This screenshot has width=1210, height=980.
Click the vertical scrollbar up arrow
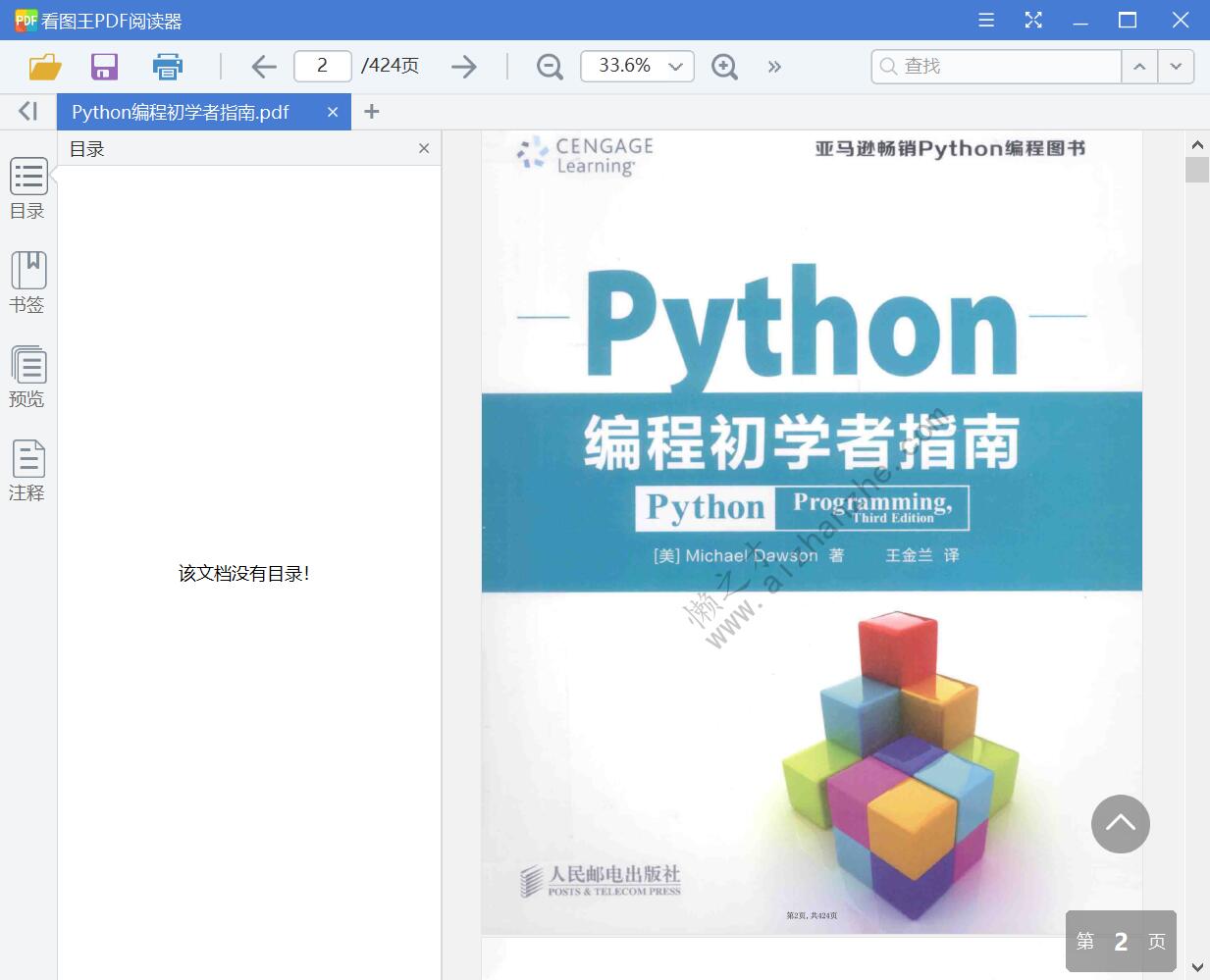point(1197,145)
